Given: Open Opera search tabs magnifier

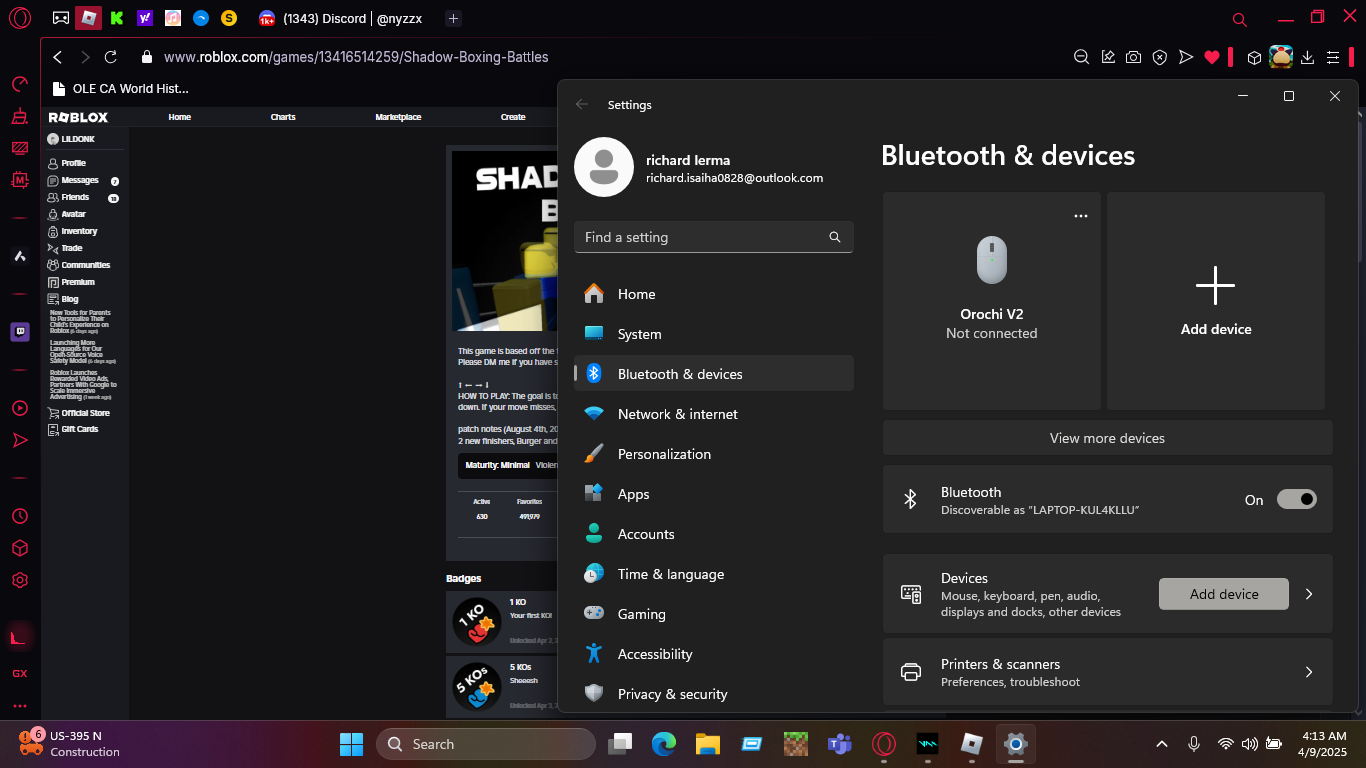Looking at the screenshot, I should pyautogui.click(x=1240, y=18).
